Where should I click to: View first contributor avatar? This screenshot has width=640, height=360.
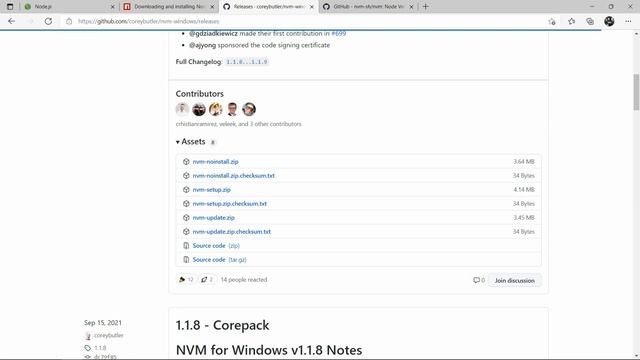[x=182, y=109]
